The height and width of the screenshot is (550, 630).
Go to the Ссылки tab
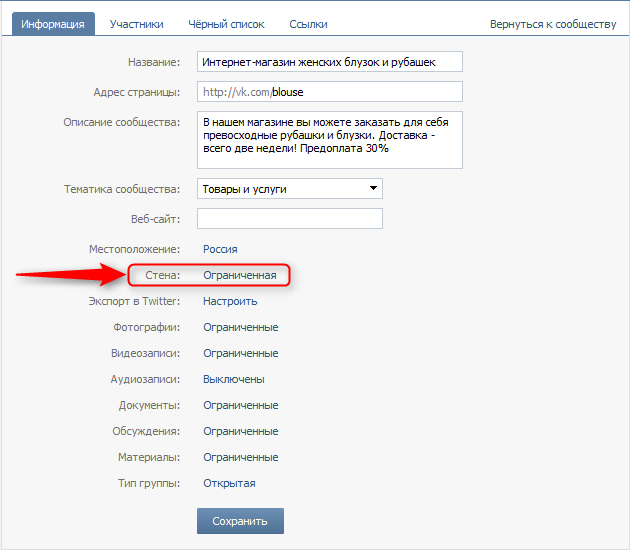coord(308,24)
